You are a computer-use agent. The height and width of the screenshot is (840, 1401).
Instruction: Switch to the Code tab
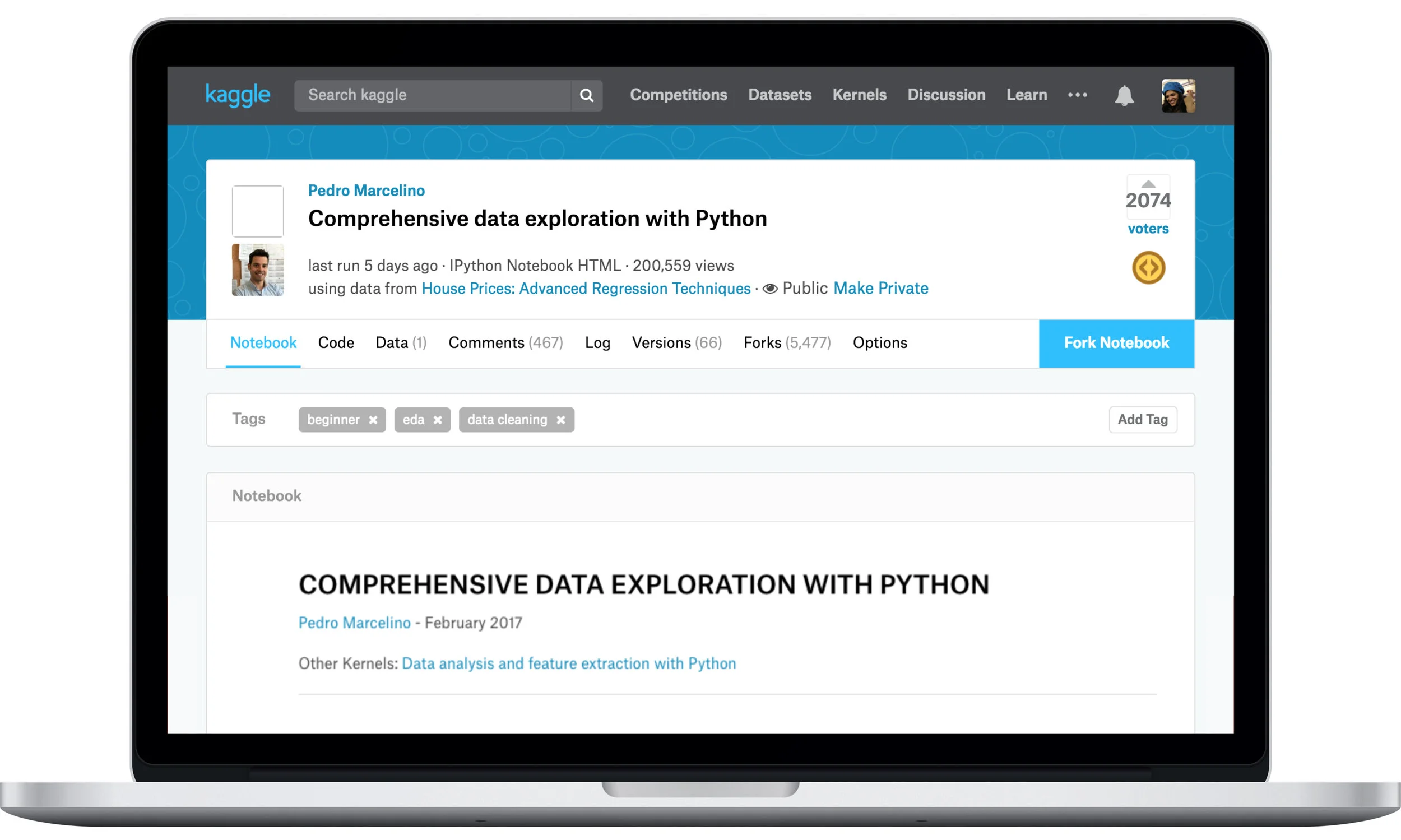pyautogui.click(x=336, y=343)
